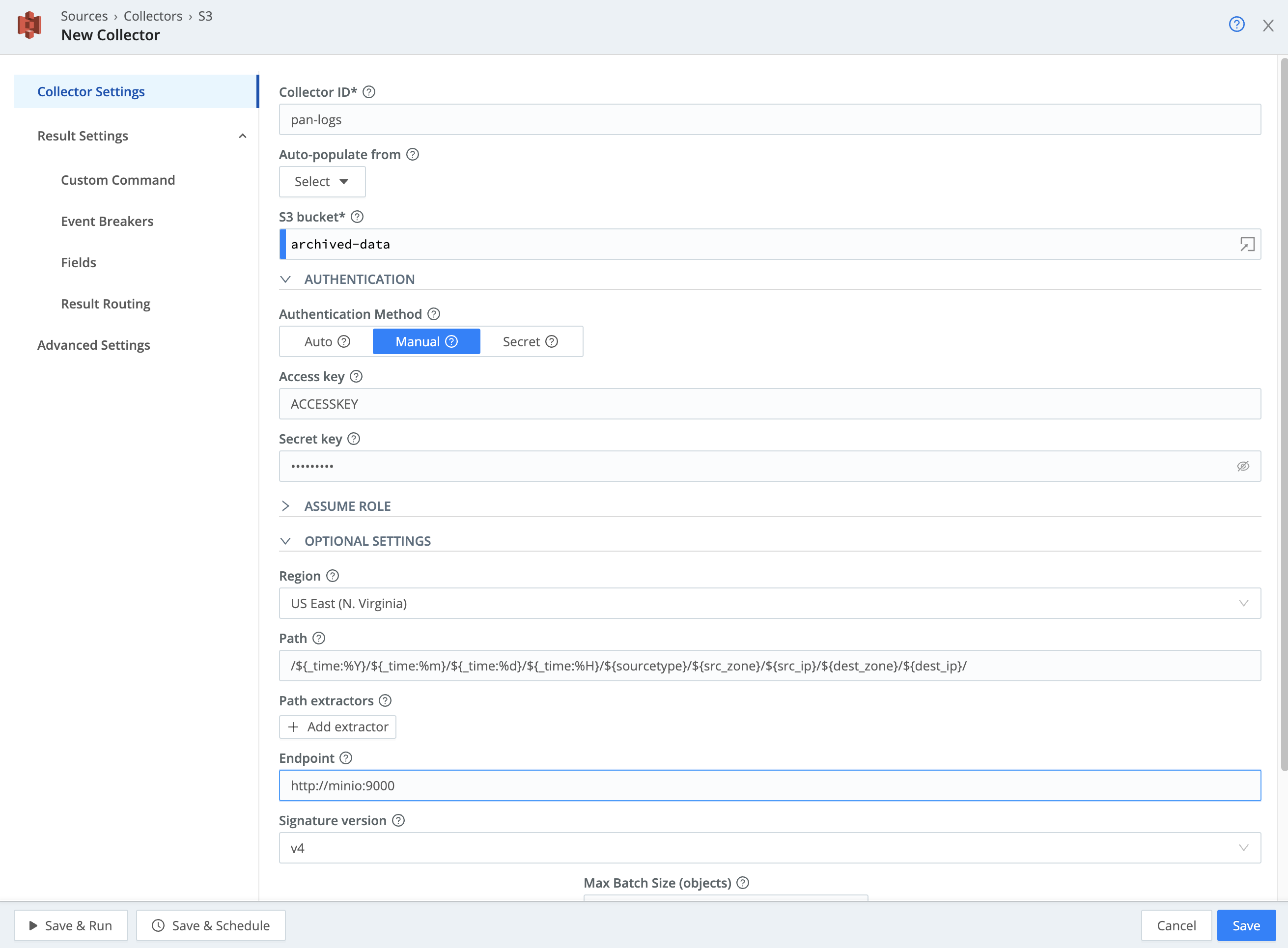The width and height of the screenshot is (1288, 948).
Task: Click the Result Settings menu item
Action: (x=83, y=135)
